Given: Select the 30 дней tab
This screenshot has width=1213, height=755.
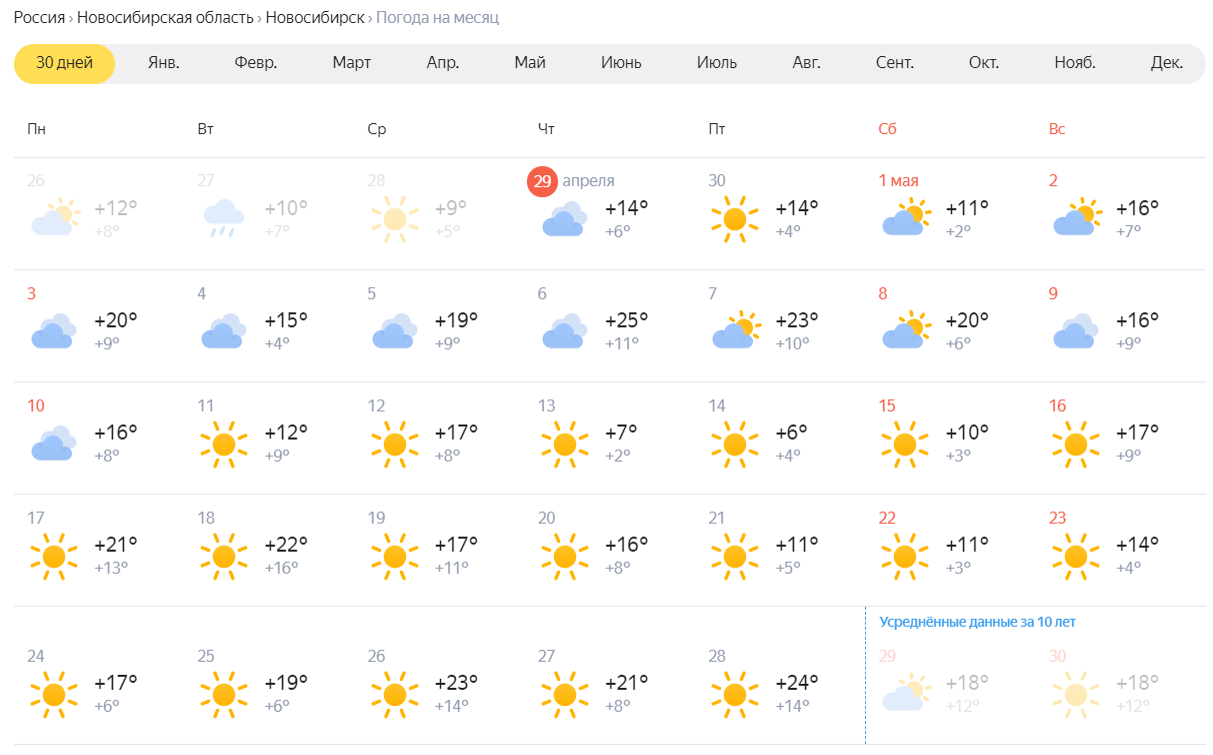Looking at the screenshot, I should pyautogui.click(x=64, y=63).
